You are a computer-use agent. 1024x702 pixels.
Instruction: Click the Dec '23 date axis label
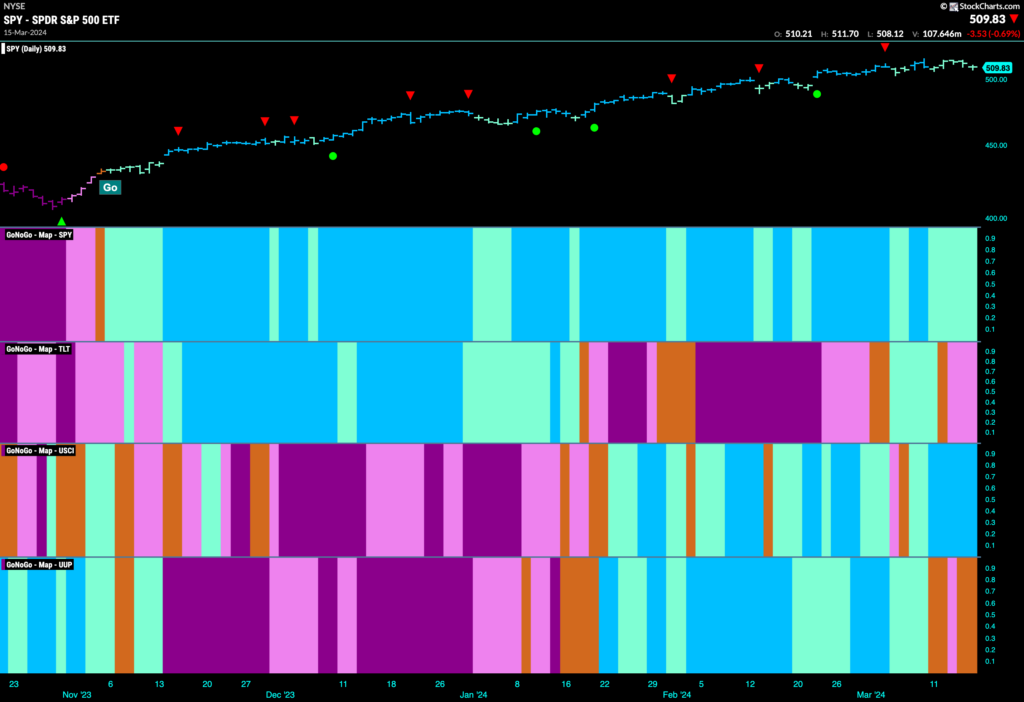280,695
